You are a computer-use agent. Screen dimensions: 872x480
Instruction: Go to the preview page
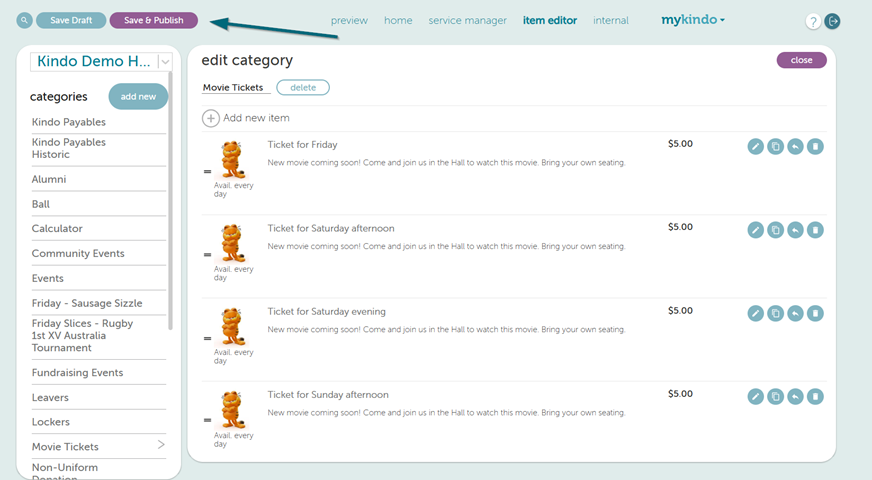tap(349, 21)
